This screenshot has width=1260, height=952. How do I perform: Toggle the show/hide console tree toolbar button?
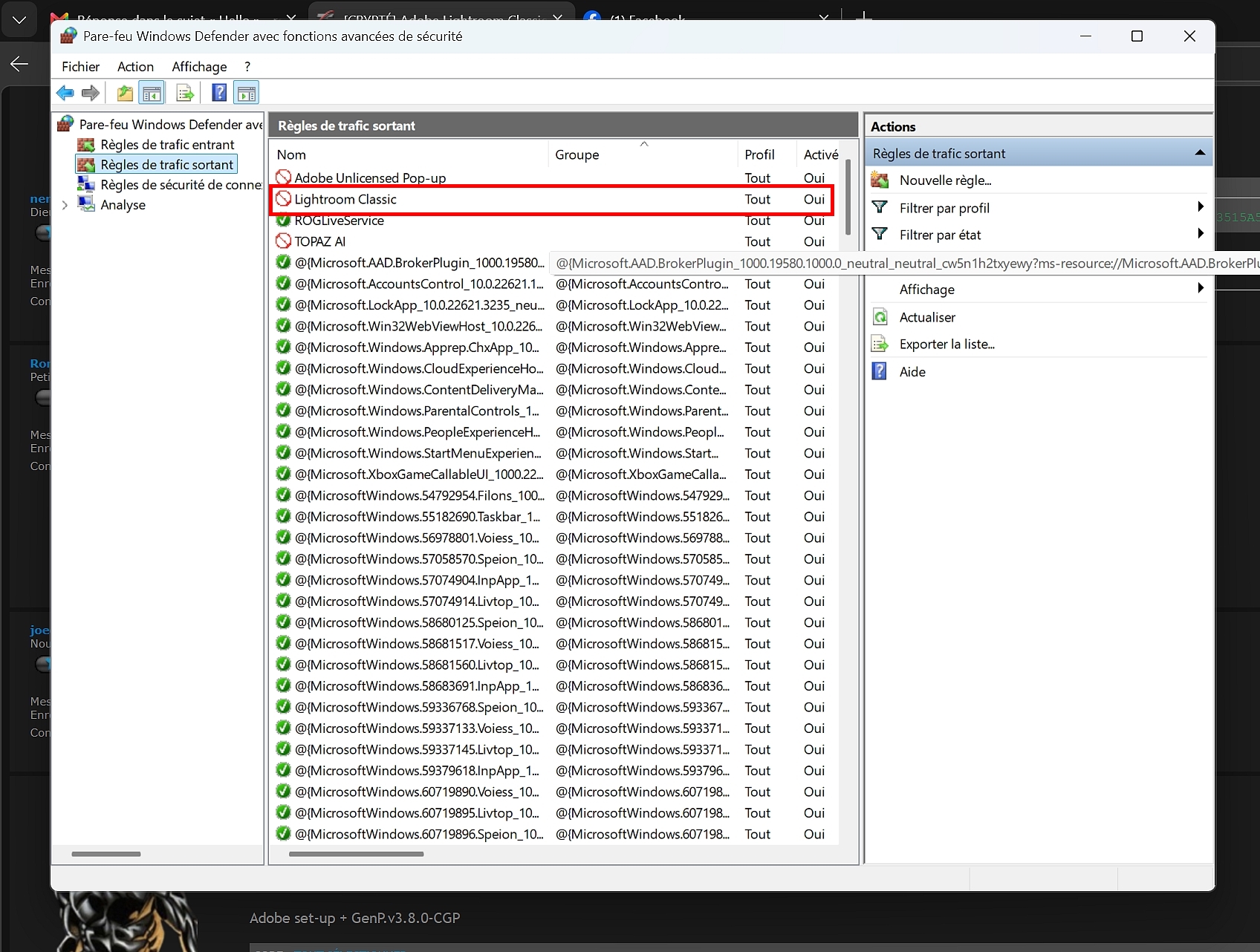click(x=152, y=93)
